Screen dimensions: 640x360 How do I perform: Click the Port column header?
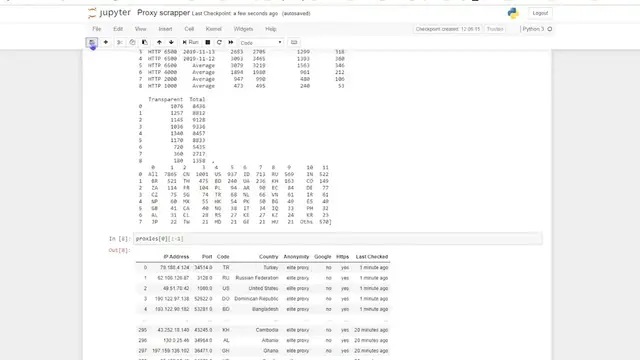point(207,257)
